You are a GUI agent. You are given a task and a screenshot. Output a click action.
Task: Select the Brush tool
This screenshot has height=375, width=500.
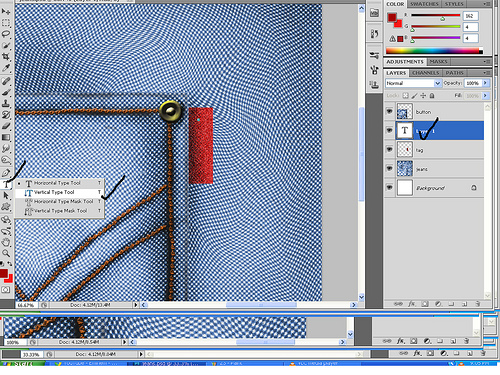click(6, 92)
